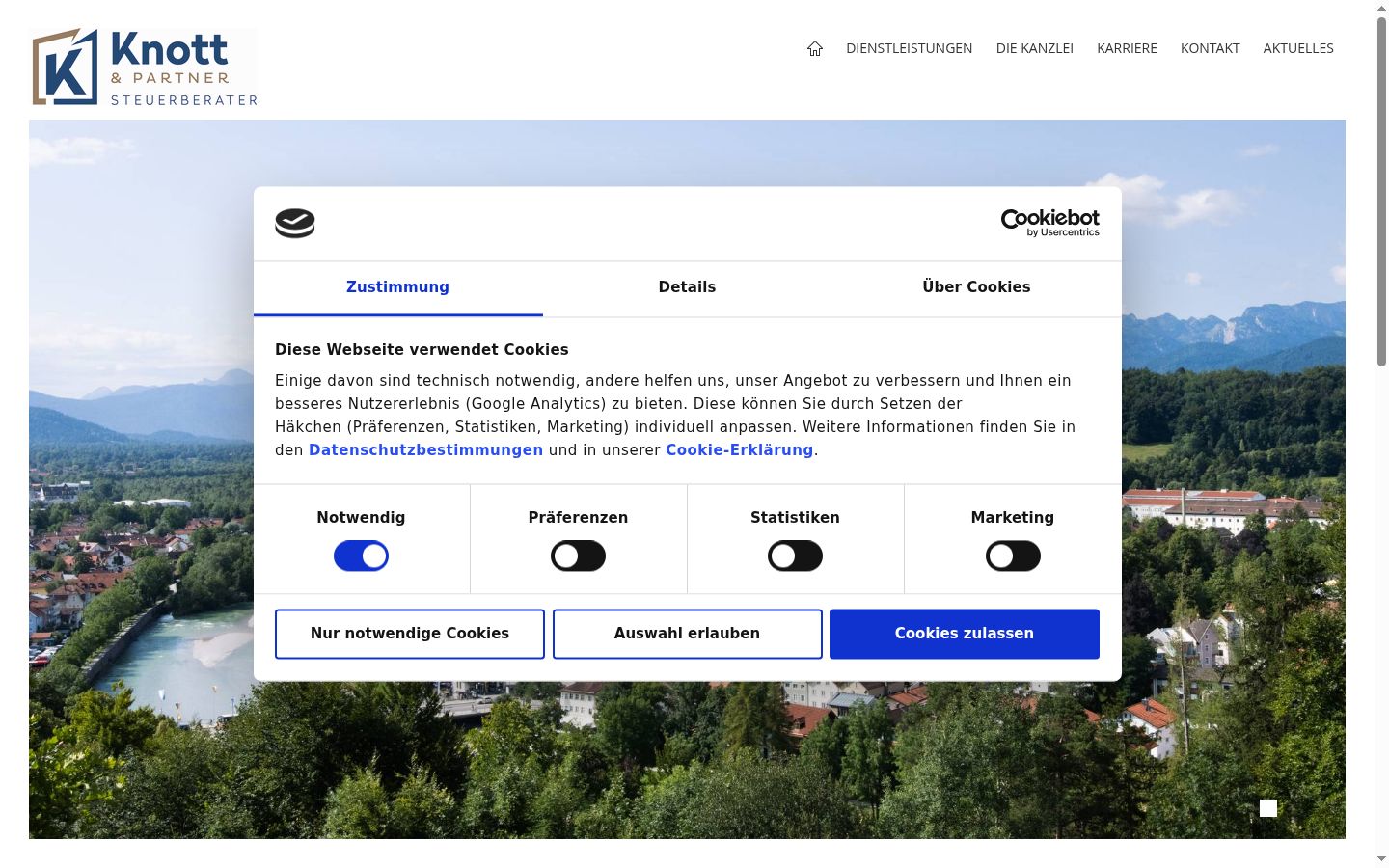Open the Die Kanzlei menu
1389x868 pixels.
tap(1034, 48)
